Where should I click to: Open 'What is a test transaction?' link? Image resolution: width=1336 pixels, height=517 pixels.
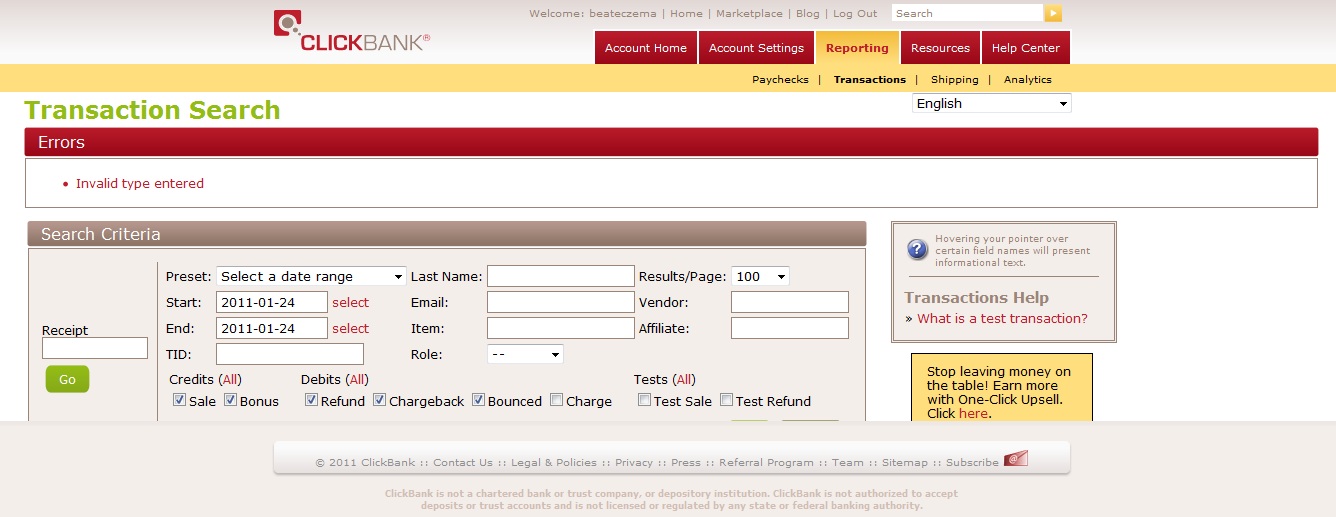[1002, 319]
